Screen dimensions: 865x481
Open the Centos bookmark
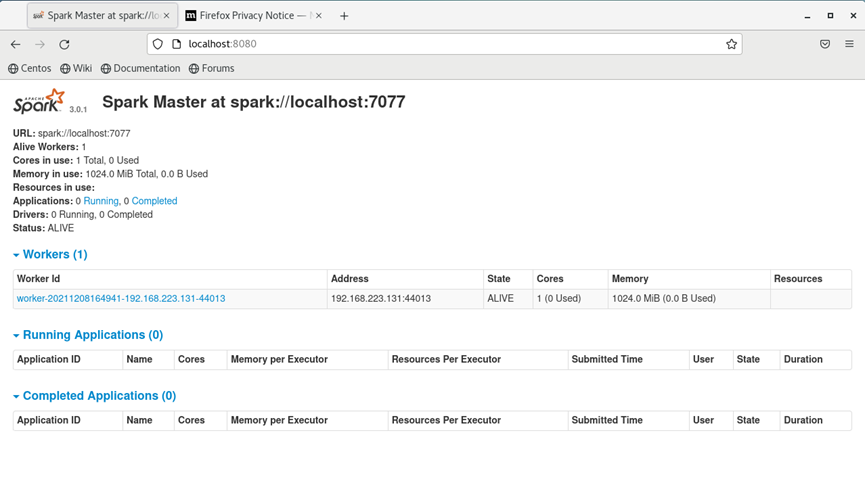tap(30, 68)
